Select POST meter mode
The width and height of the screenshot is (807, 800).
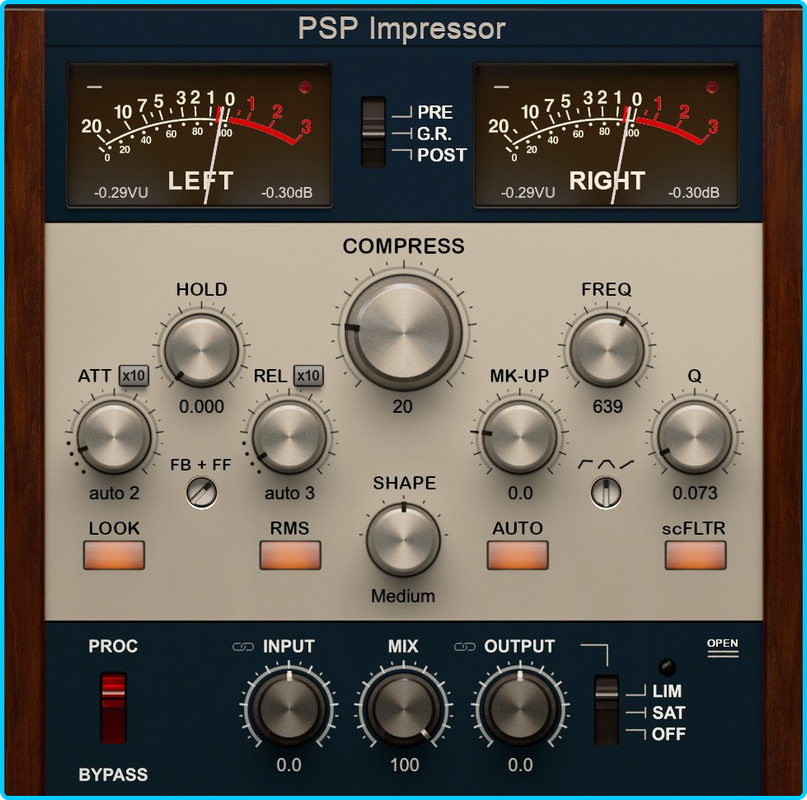[442, 155]
